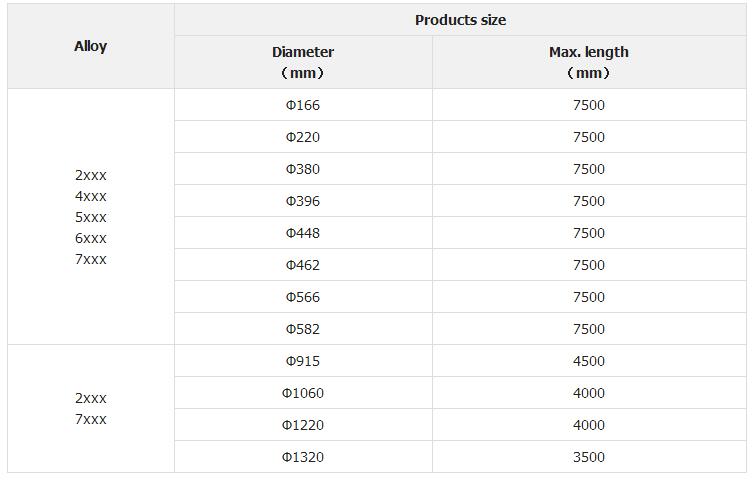Click the Φ462 diameter cell
The image size is (755, 481).
[x=303, y=265]
